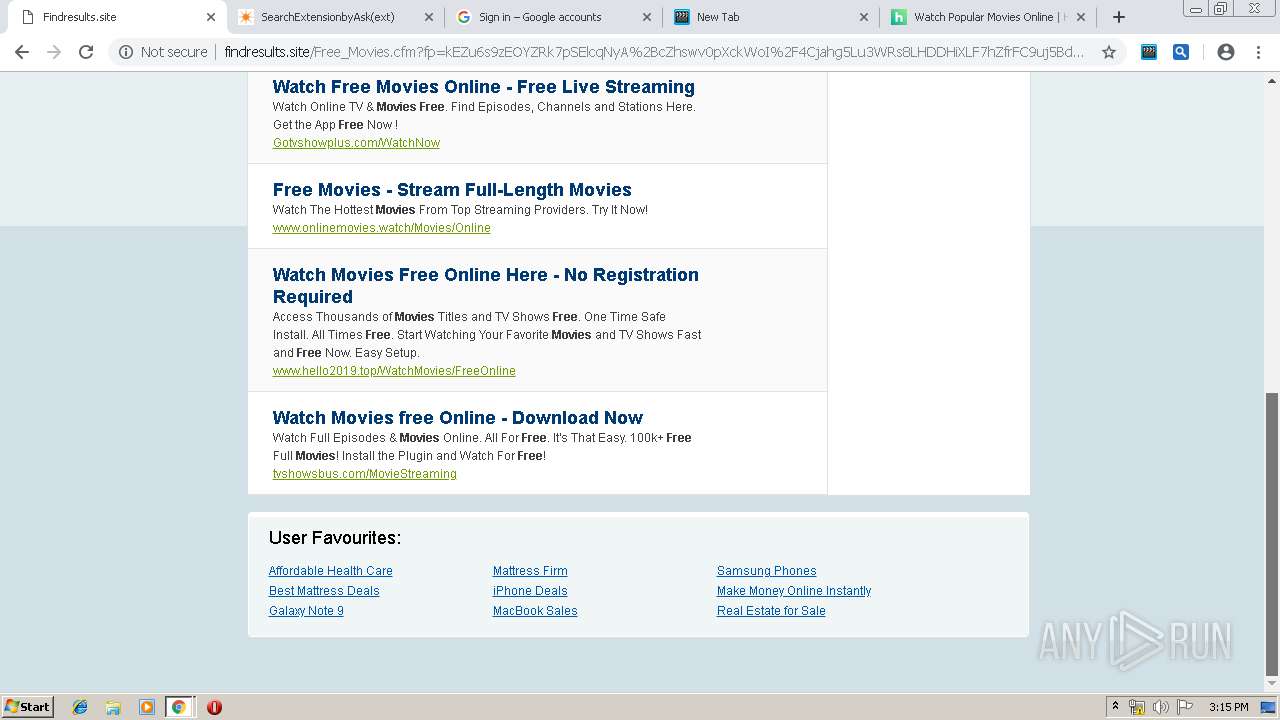Click the 3:15 PM system clock

(x=1228, y=707)
